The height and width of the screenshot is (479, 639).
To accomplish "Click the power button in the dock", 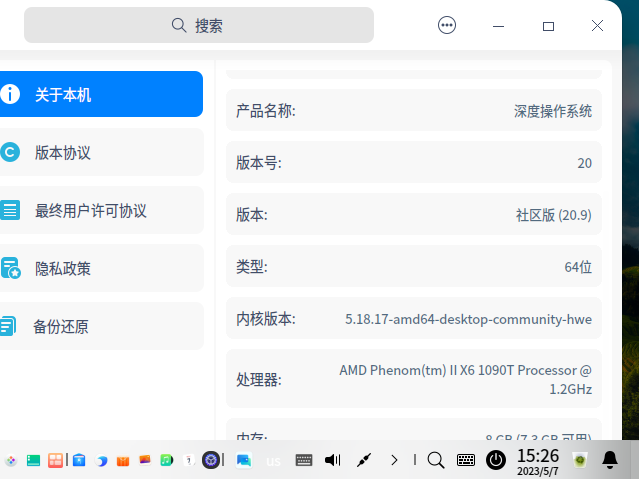I will [x=496, y=460].
